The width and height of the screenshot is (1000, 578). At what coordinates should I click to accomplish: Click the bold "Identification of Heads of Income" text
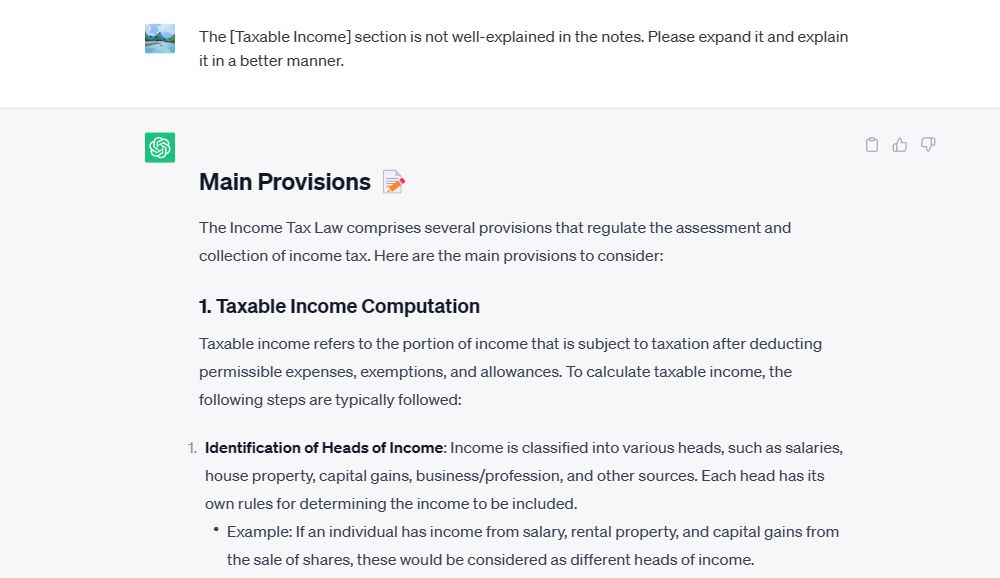pos(324,448)
